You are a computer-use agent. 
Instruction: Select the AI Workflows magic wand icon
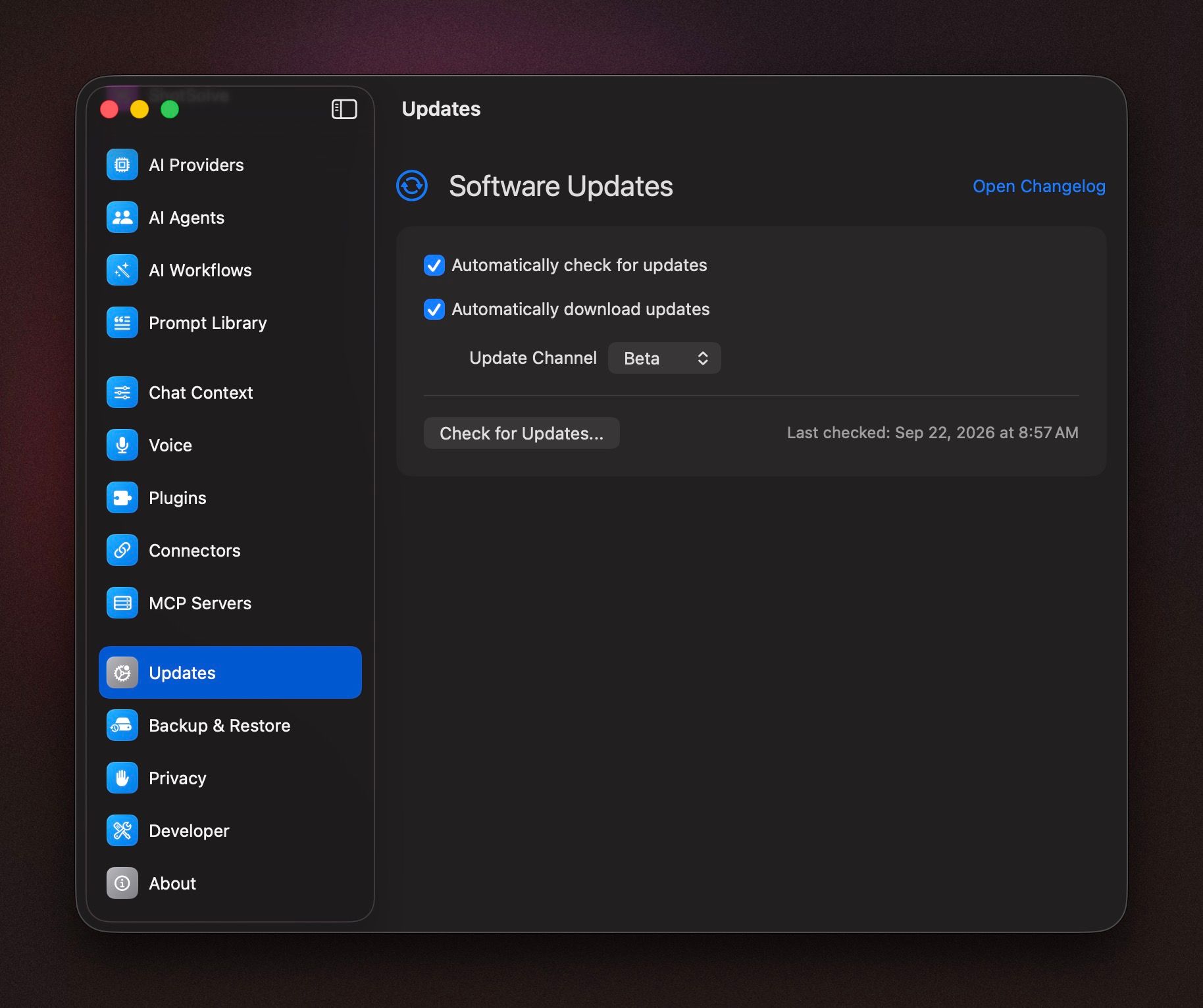coord(122,270)
